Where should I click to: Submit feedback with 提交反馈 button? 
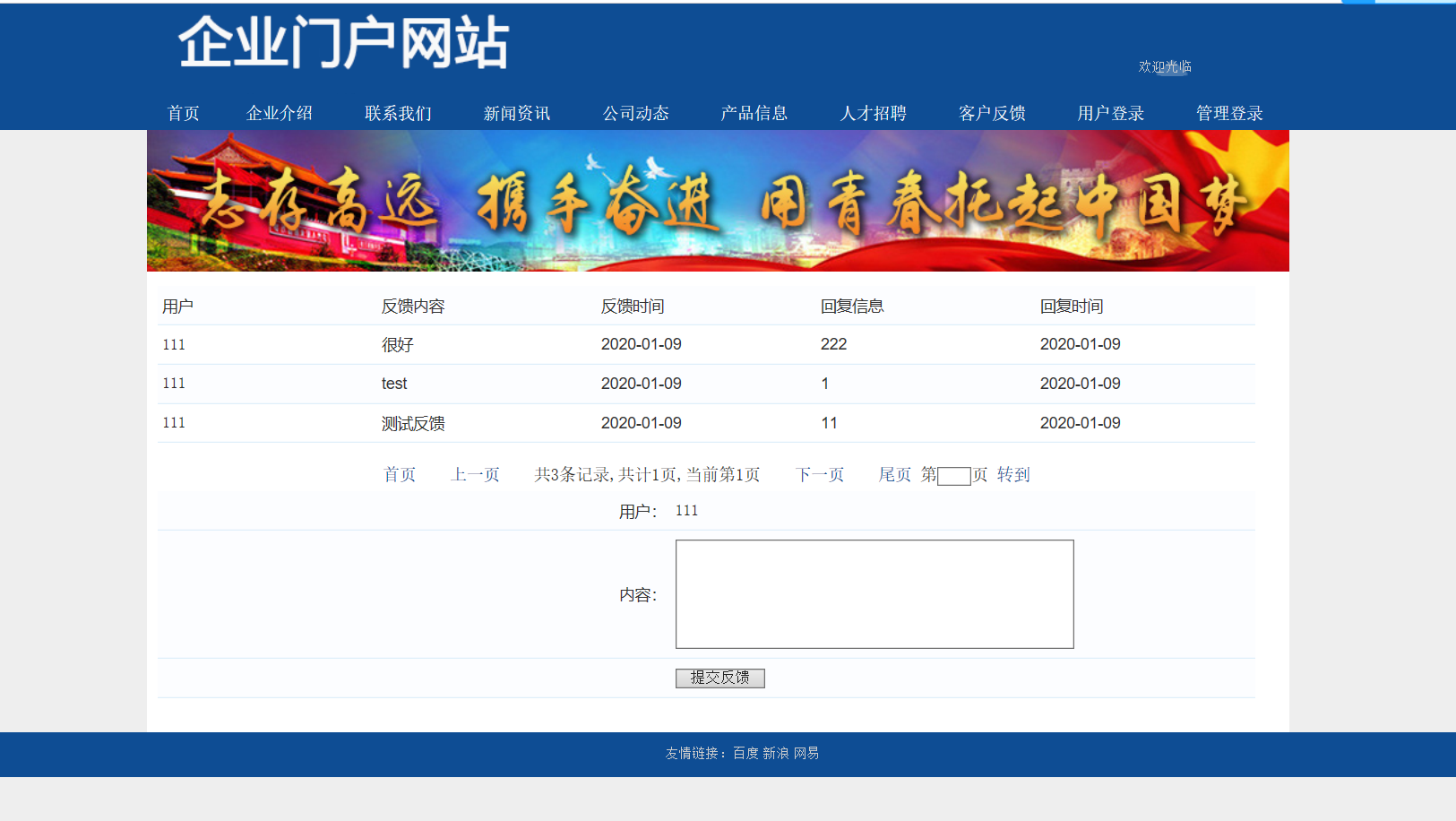(720, 678)
